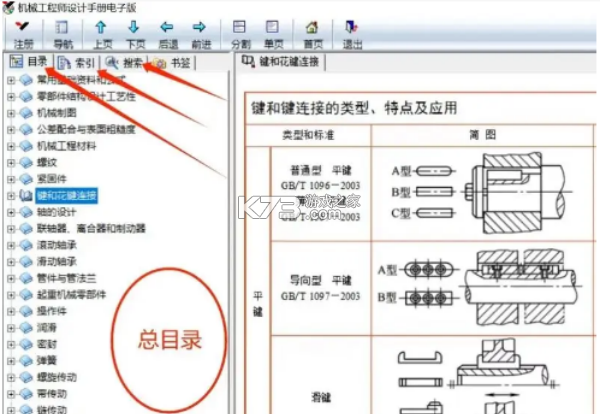Click book icon beside 管件与管法兰
The height and width of the screenshot is (414, 600).
[x=26, y=278]
